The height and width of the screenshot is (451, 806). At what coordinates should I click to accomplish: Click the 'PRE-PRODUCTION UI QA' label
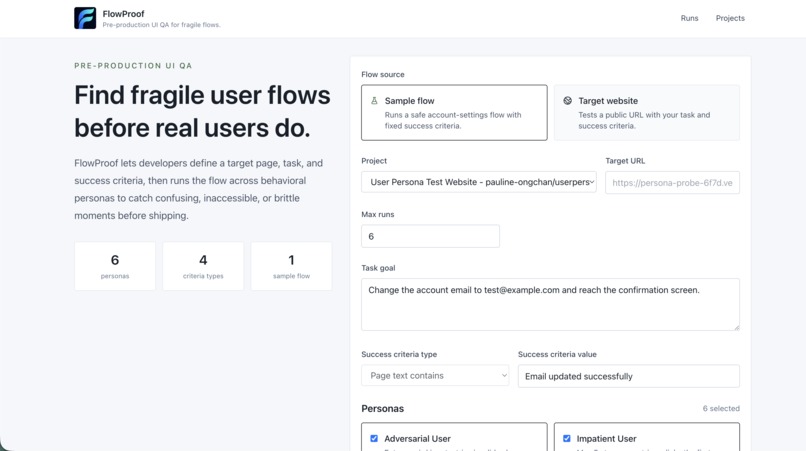coord(133,66)
